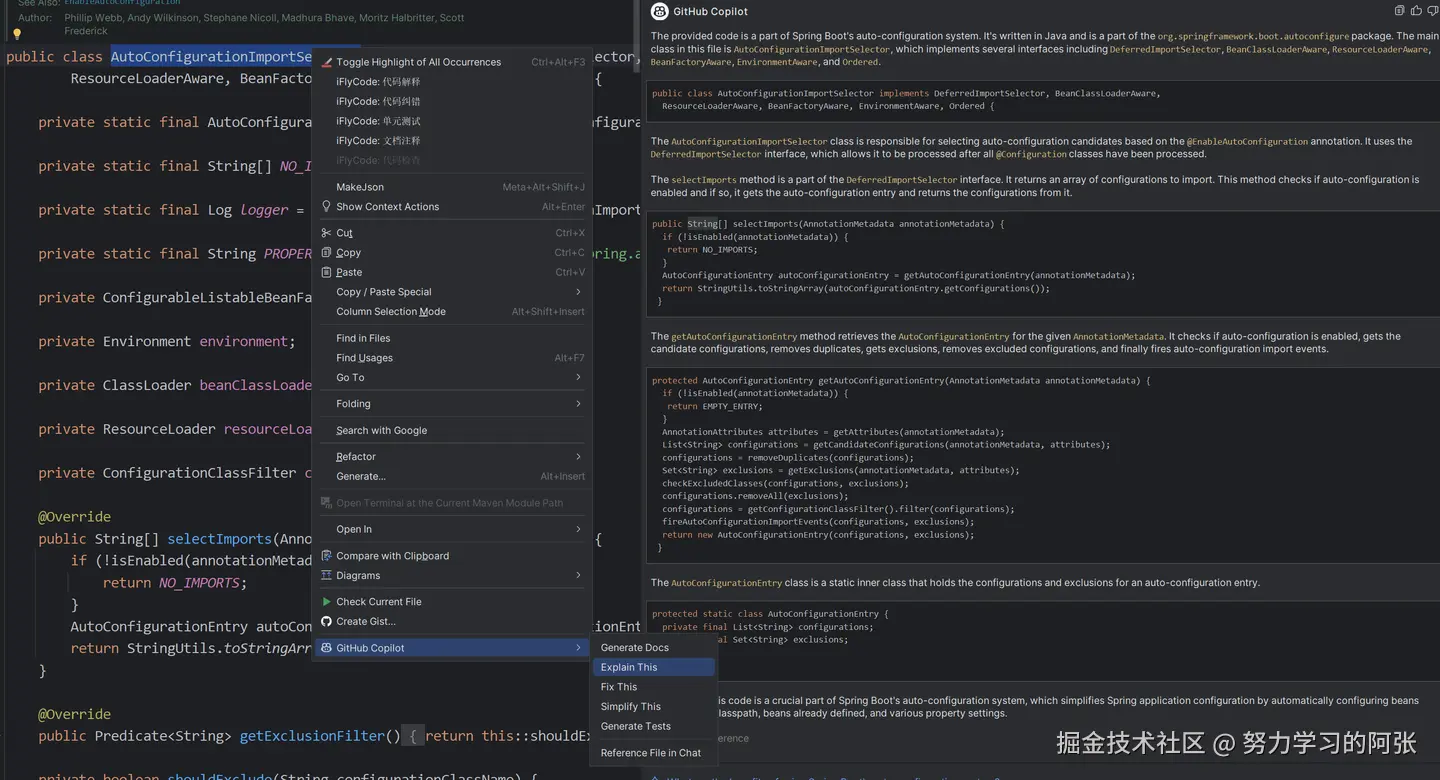The image size is (1440, 780).
Task: Choose Fix This in Copilot submenu
Action: pyautogui.click(x=654, y=687)
